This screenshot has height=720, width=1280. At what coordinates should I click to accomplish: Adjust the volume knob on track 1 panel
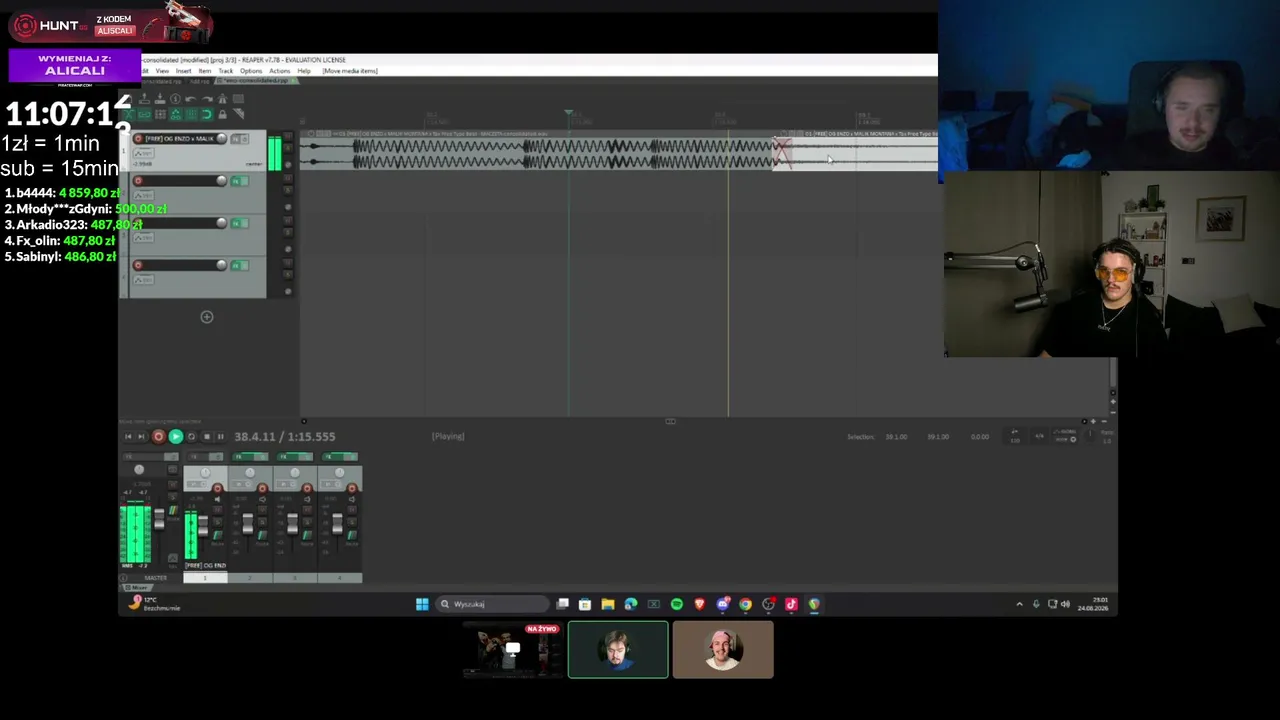pos(221,139)
